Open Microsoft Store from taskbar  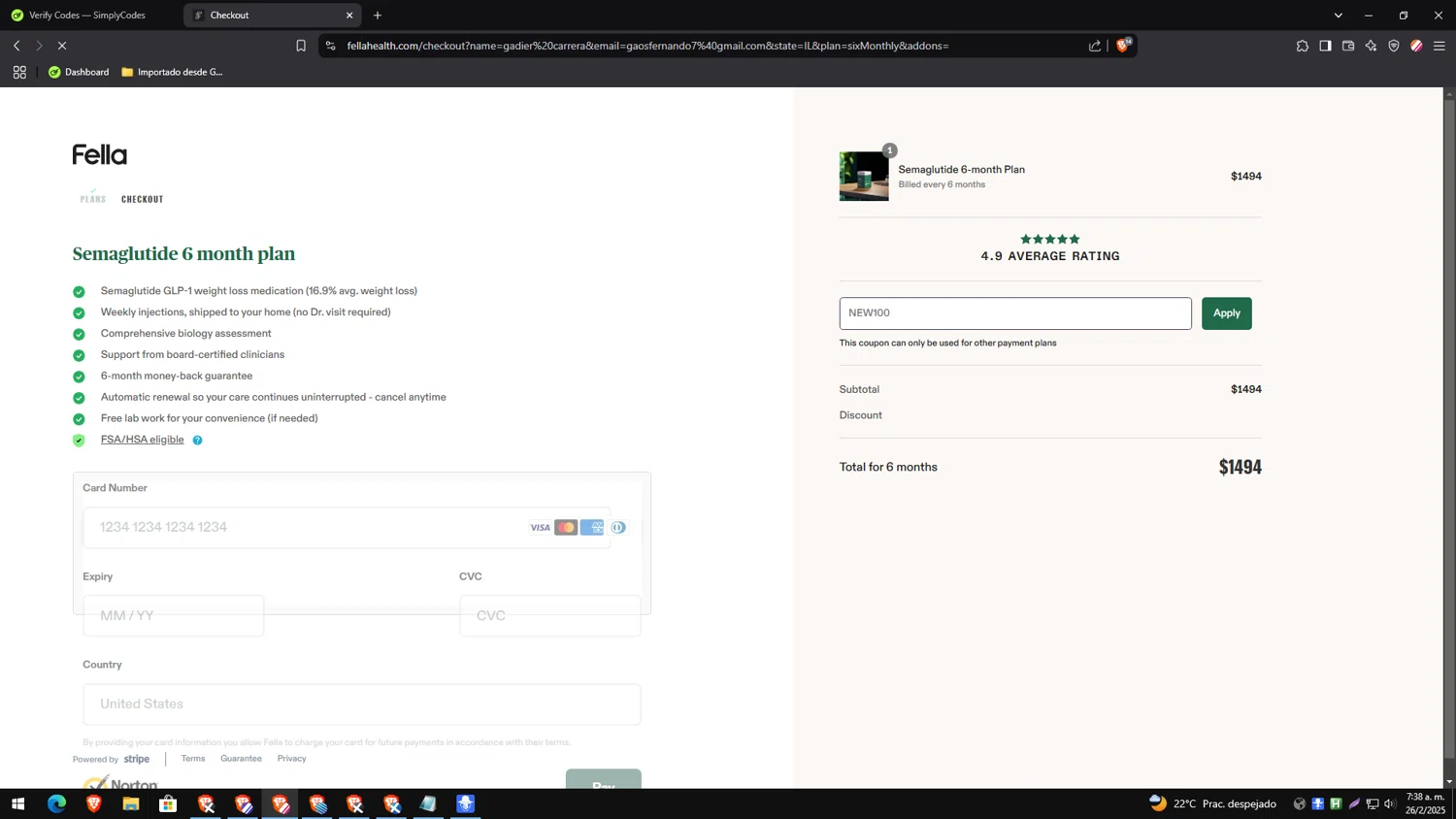point(168,803)
